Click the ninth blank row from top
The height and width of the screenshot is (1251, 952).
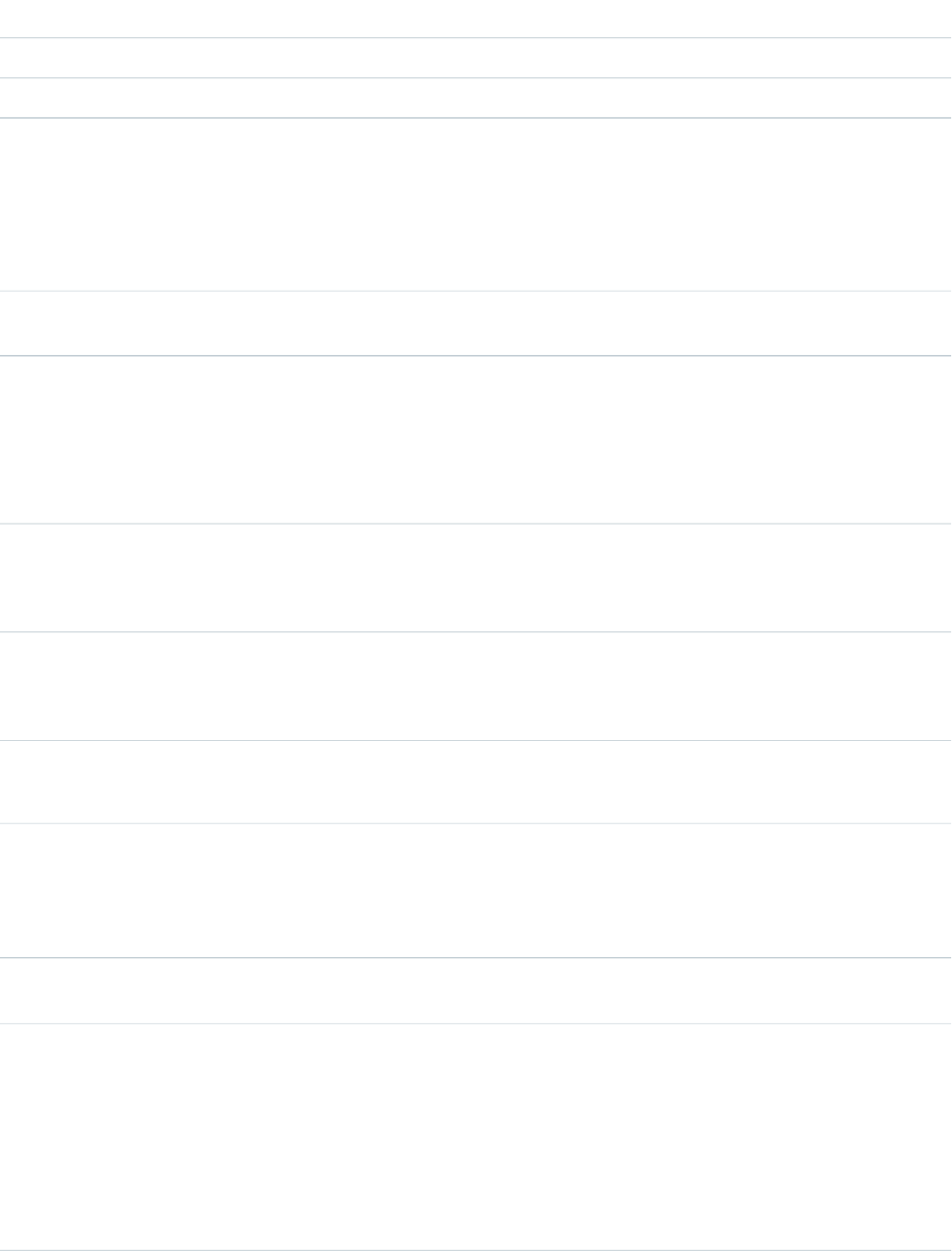476,781
